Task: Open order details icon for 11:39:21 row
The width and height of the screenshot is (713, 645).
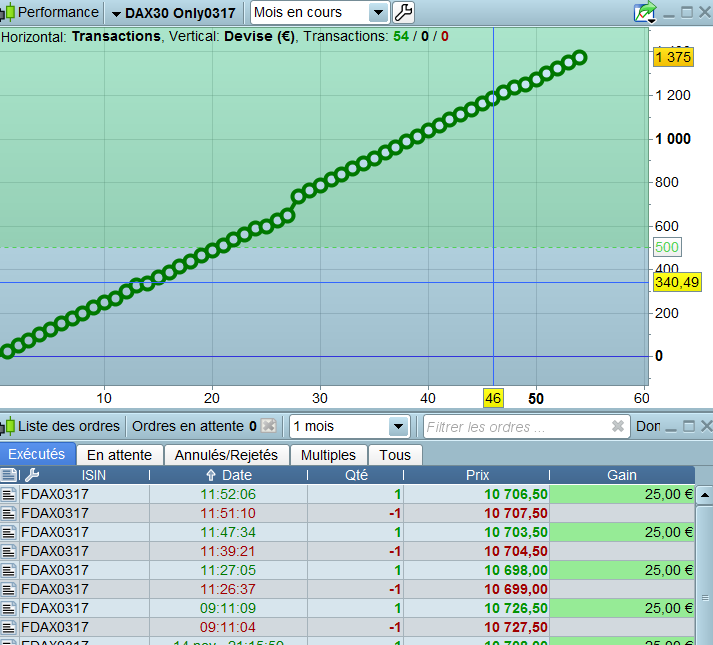Action: [9, 551]
